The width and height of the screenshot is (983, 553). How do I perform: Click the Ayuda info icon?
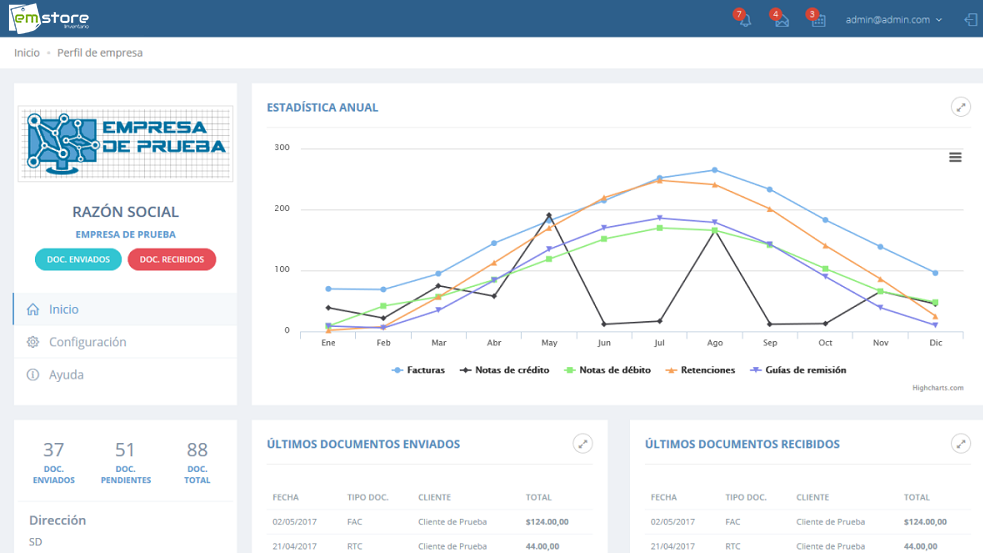point(33,375)
